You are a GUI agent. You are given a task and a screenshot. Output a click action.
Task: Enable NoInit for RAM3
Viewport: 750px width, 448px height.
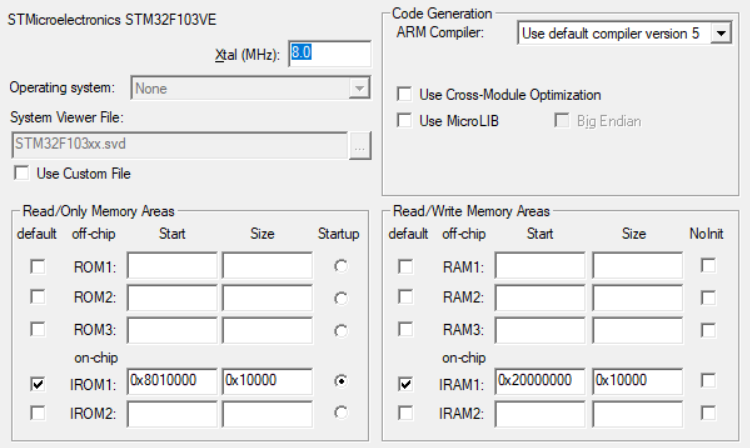pos(708,330)
